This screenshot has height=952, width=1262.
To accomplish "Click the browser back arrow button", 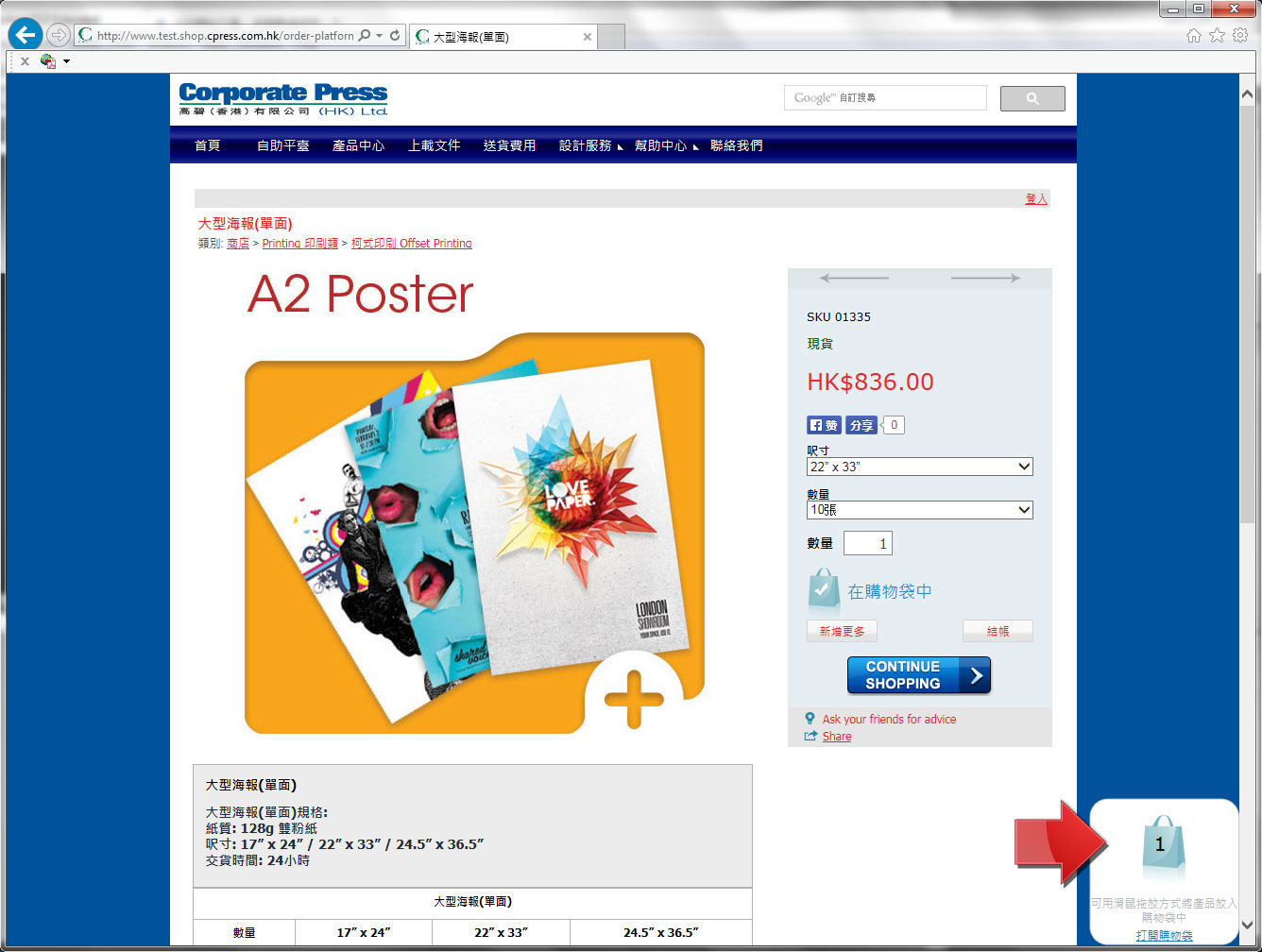I will [x=26, y=36].
